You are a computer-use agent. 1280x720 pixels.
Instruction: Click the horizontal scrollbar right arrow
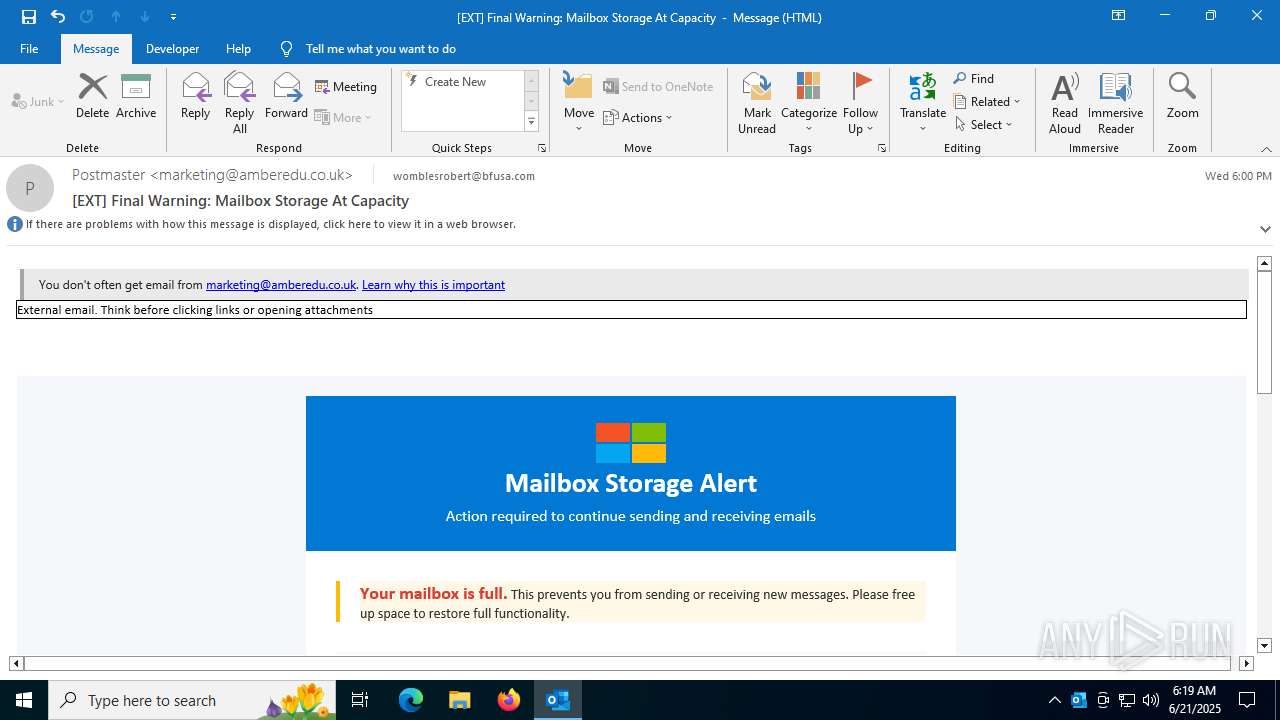pyautogui.click(x=1246, y=663)
